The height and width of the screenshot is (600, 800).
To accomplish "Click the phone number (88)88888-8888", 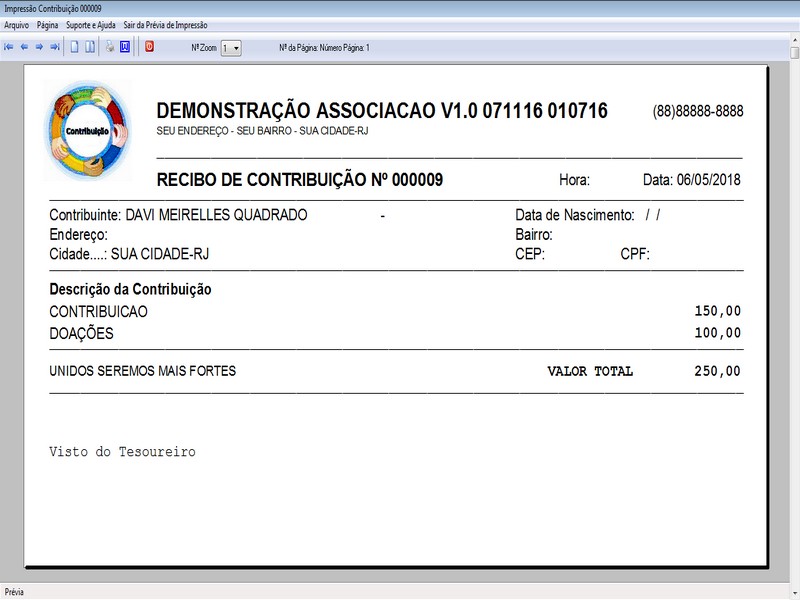I will [698, 111].
